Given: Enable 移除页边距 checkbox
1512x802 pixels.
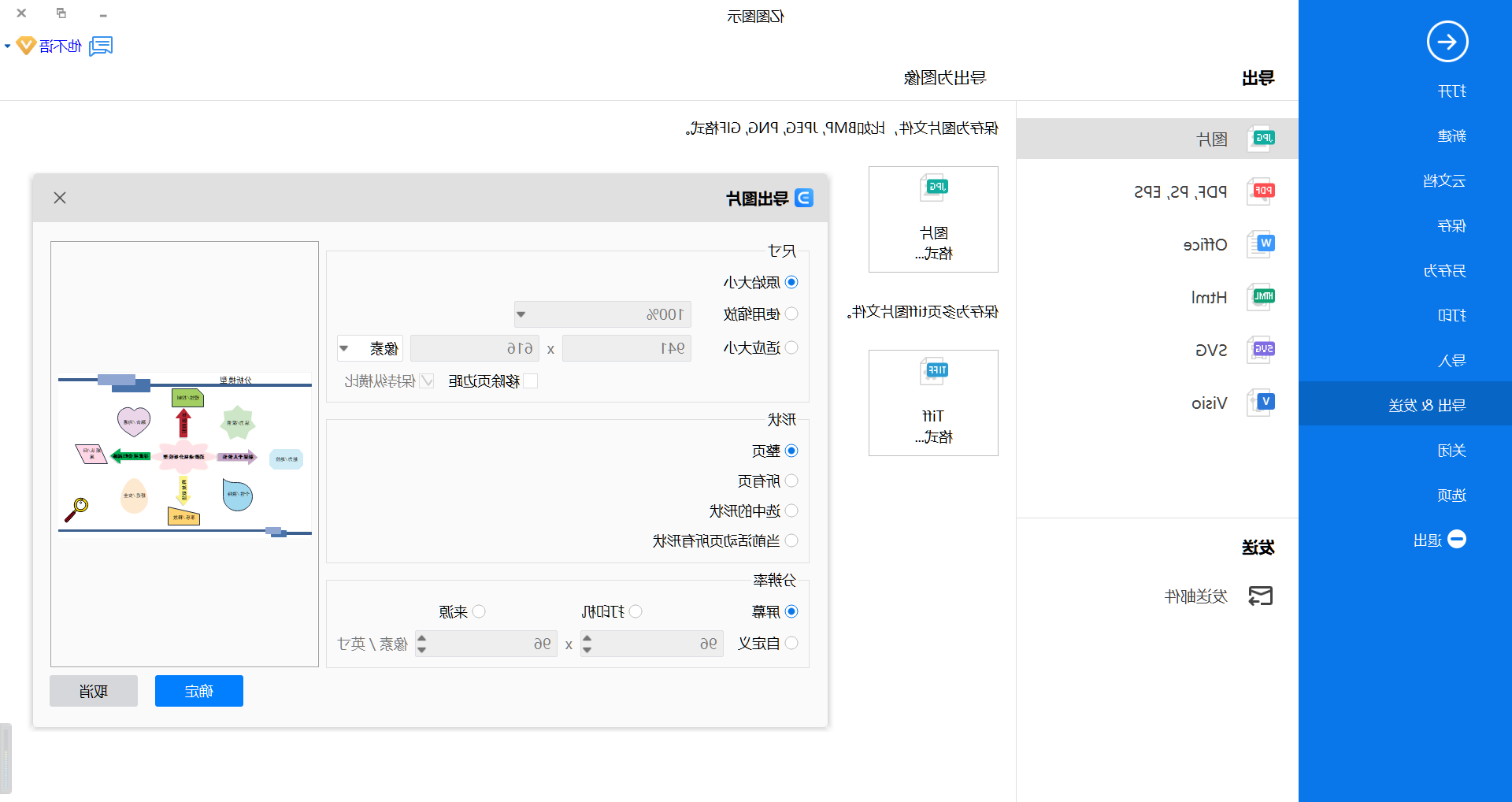Looking at the screenshot, I should pyautogui.click(x=531, y=381).
